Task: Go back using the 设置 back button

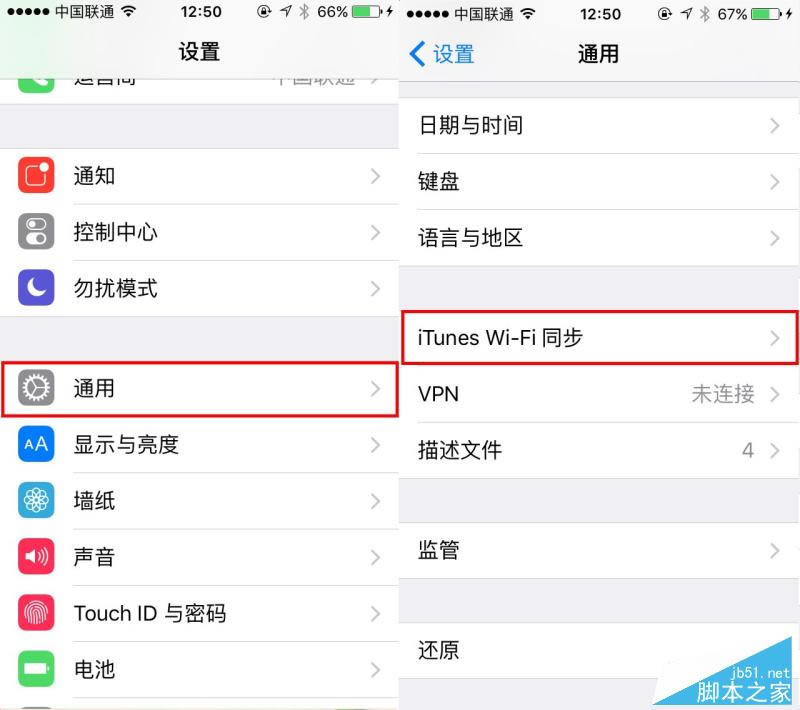Action: (442, 54)
